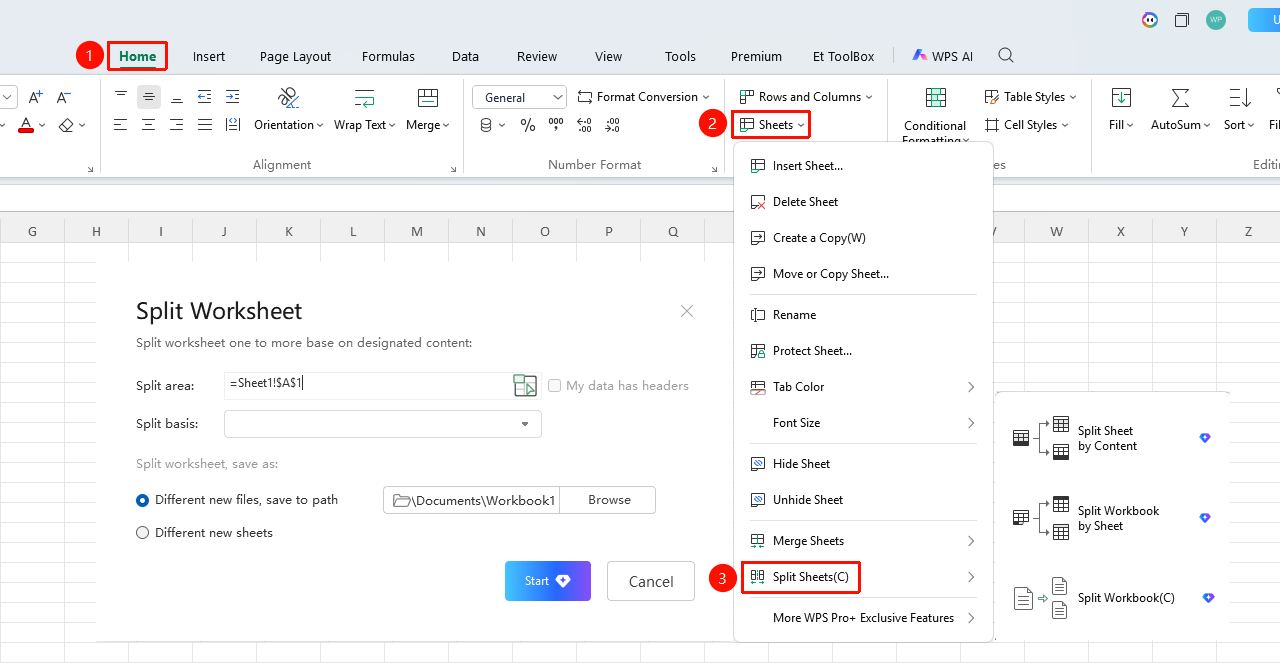The image size is (1280, 663).
Task: Click the AutoSum sigma icon
Action: click(1180, 97)
